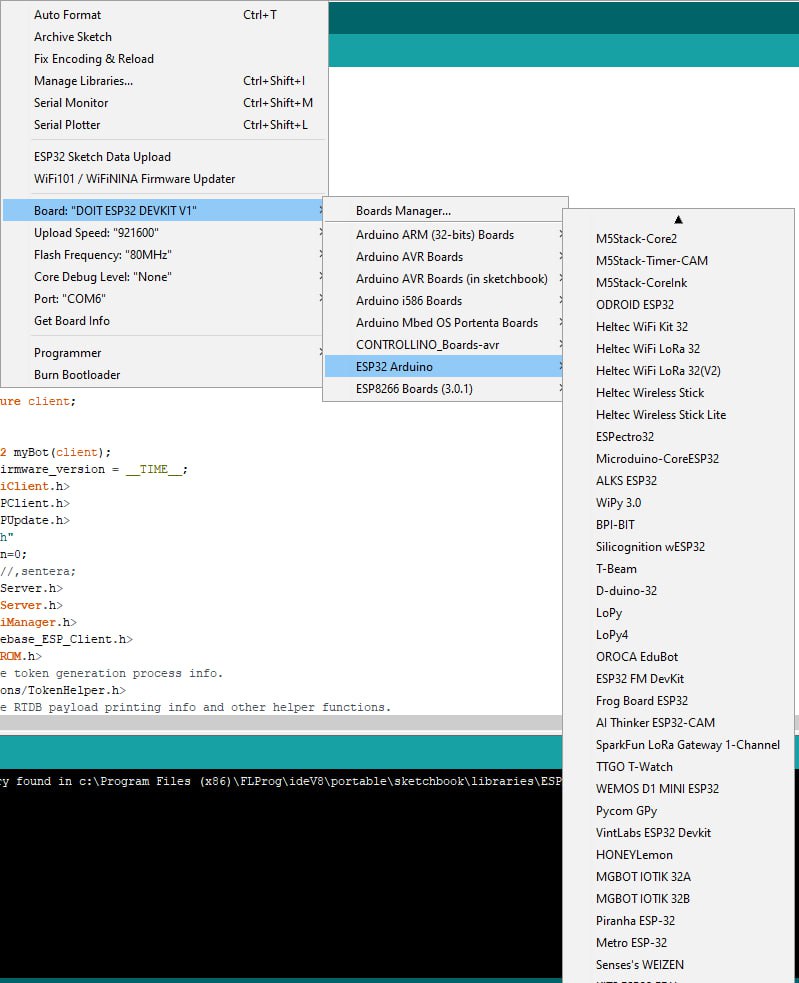Select Silicognition wESP32 board
799x983 pixels.
pos(679,547)
